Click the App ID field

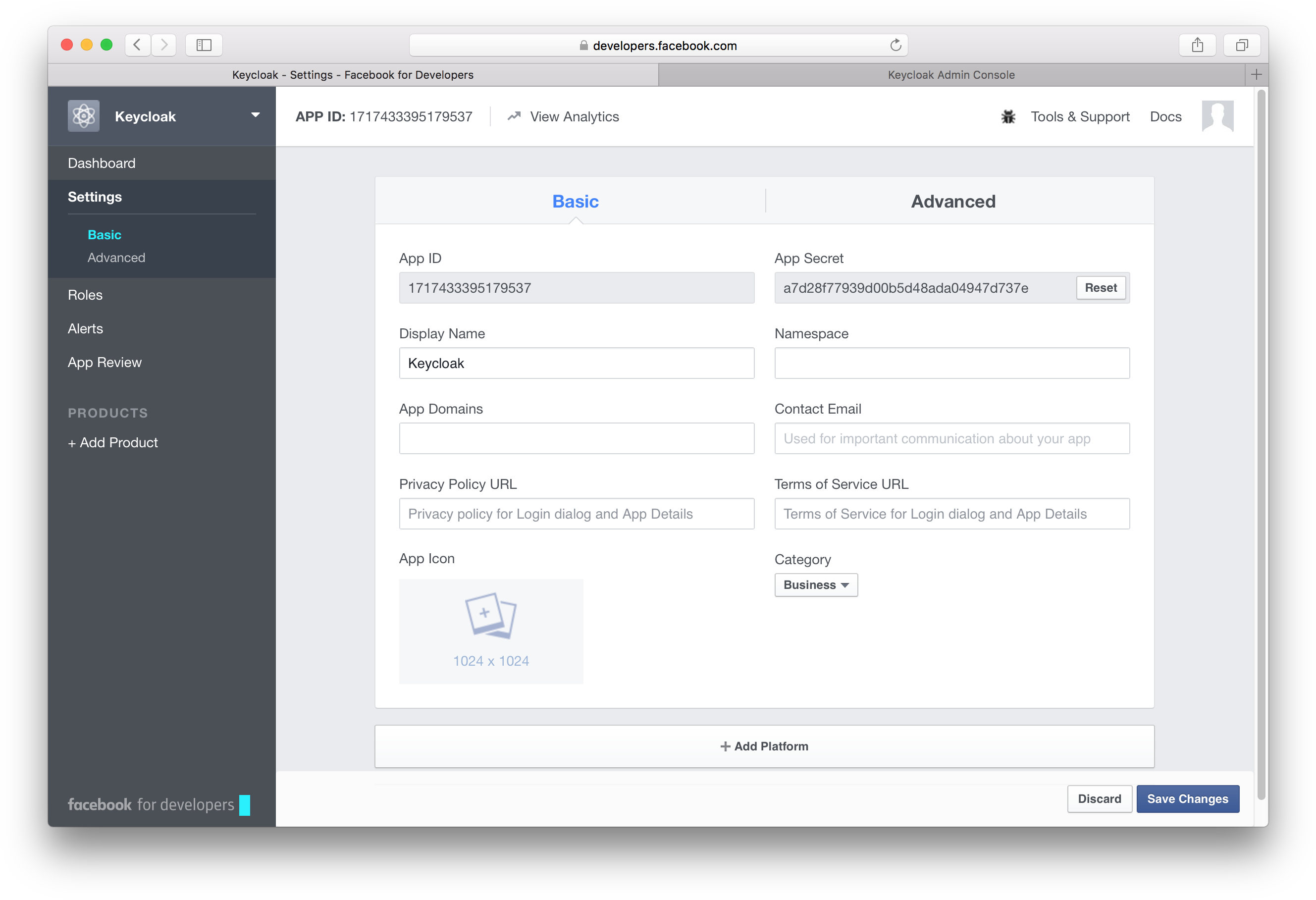pyautogui.click(x=577, y=288)
